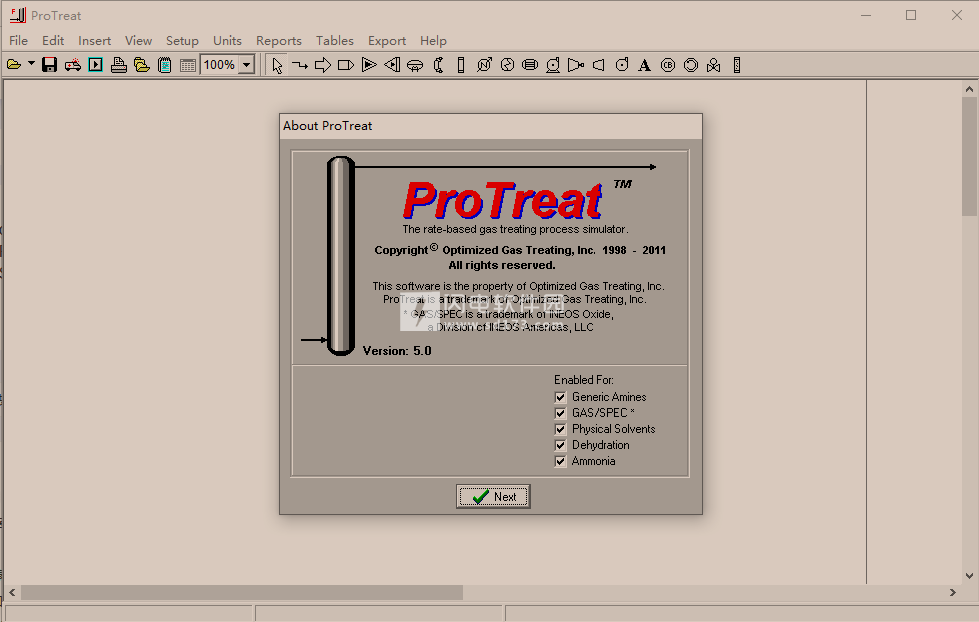Click the ambulance icon in toolbar
Image resolution: width=979 pixels, height=622 pixels.
(x=72, y=65)
